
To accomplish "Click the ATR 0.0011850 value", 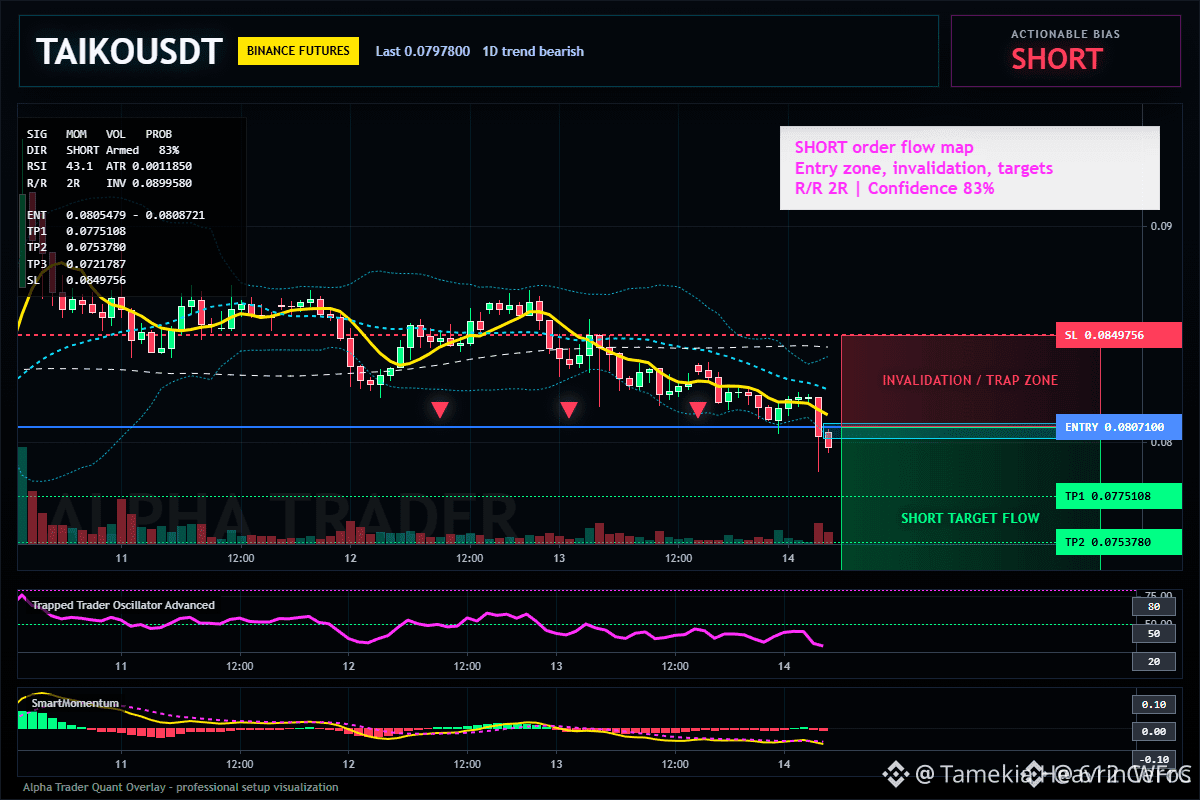I will pyautogui.click(x=149, y=165).
